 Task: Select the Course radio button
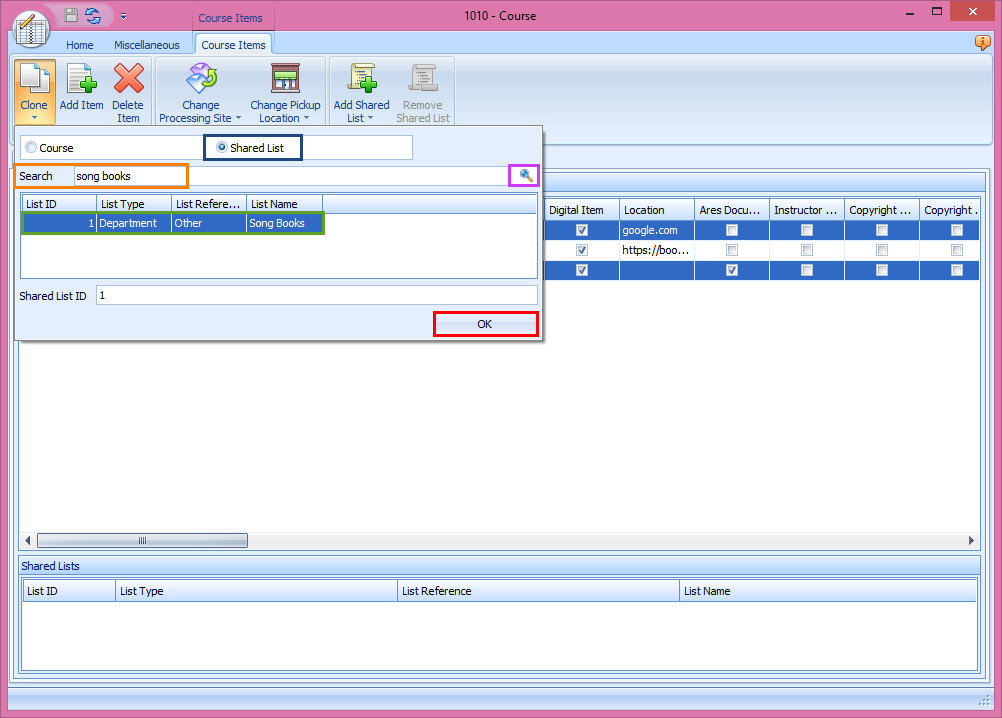31,146
